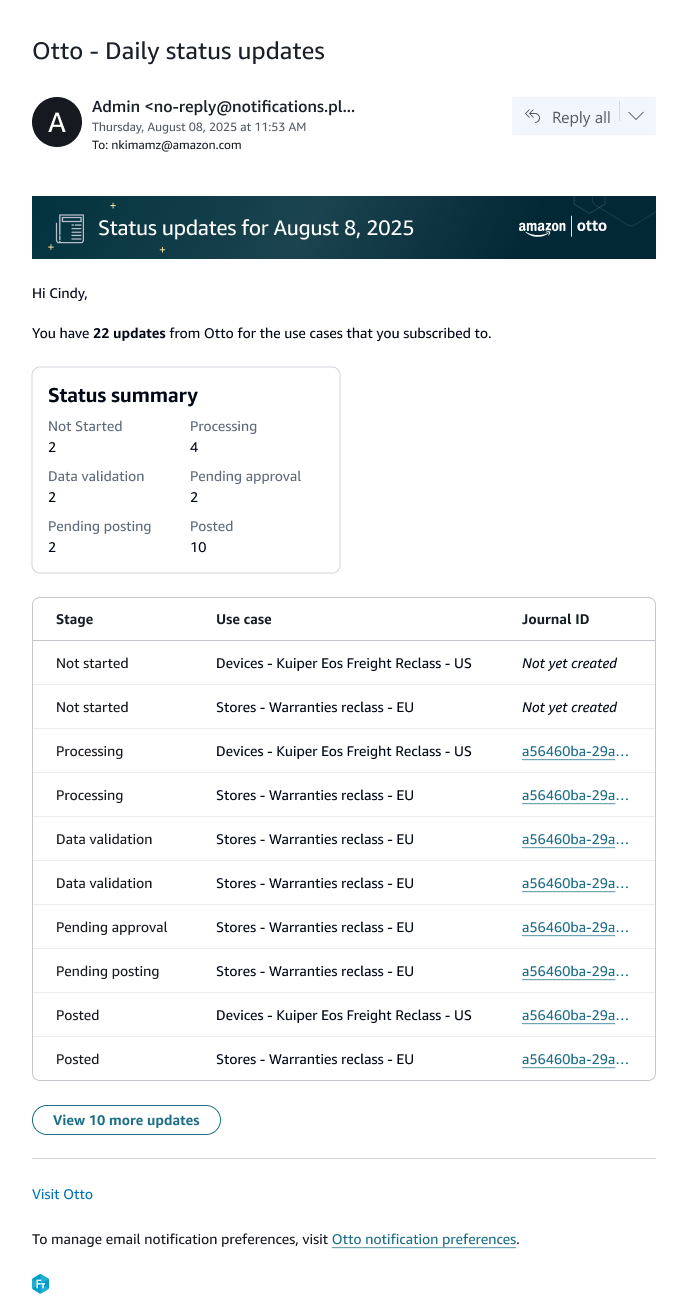Click 'Not yet created' in Devices Not started row
Image resolution: width=688 pixels, height=1312 pixels.
coord(569,663)
